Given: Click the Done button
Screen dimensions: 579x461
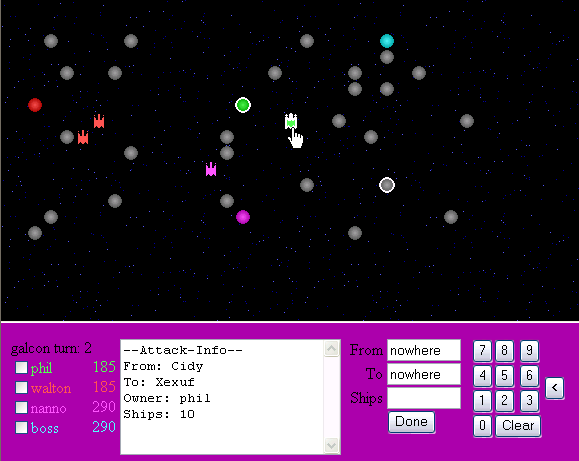Looking at the screenshot, I should click(x=411, y=422).
